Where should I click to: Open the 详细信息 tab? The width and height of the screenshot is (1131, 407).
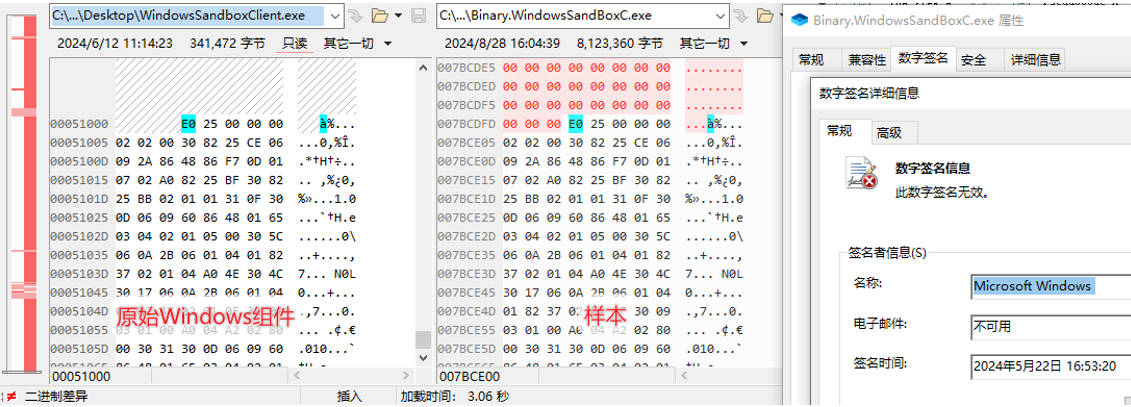pyautogui.click(x=1035, y=60)
